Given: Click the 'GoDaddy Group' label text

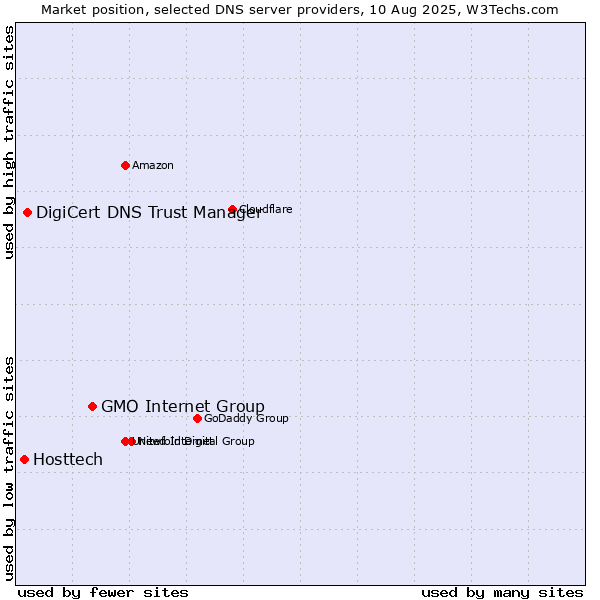Looking at the screenshot, I should click(246, 419).
